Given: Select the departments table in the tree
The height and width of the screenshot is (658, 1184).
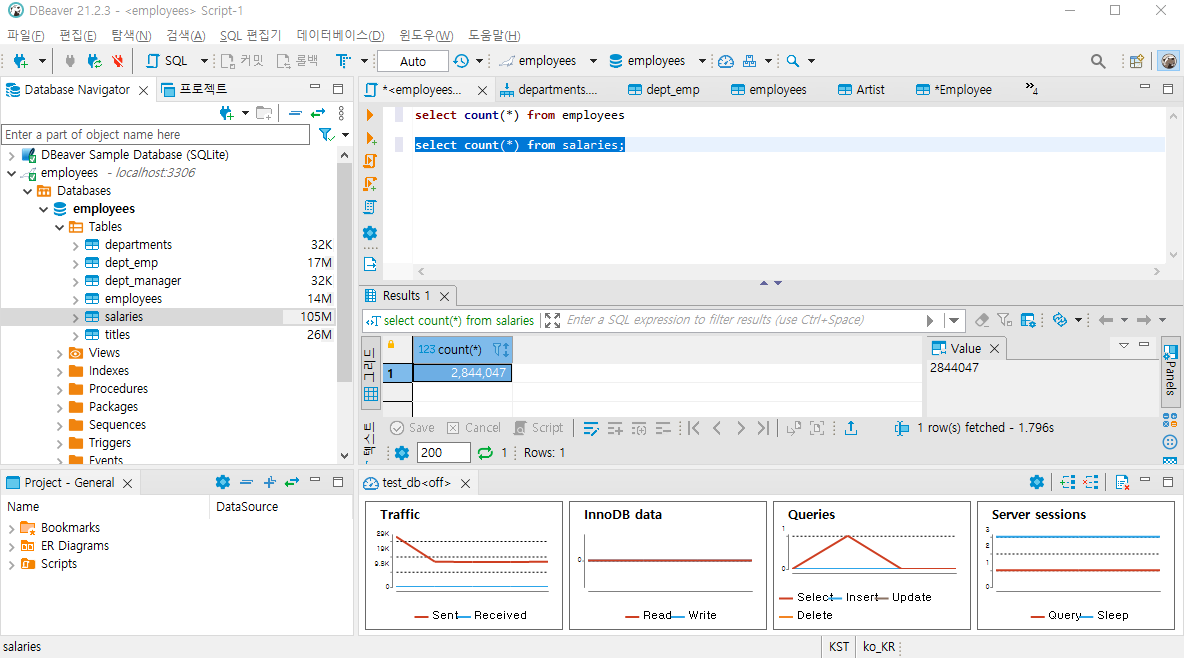Looking at the screenshot, I should (x=138, y=245).
